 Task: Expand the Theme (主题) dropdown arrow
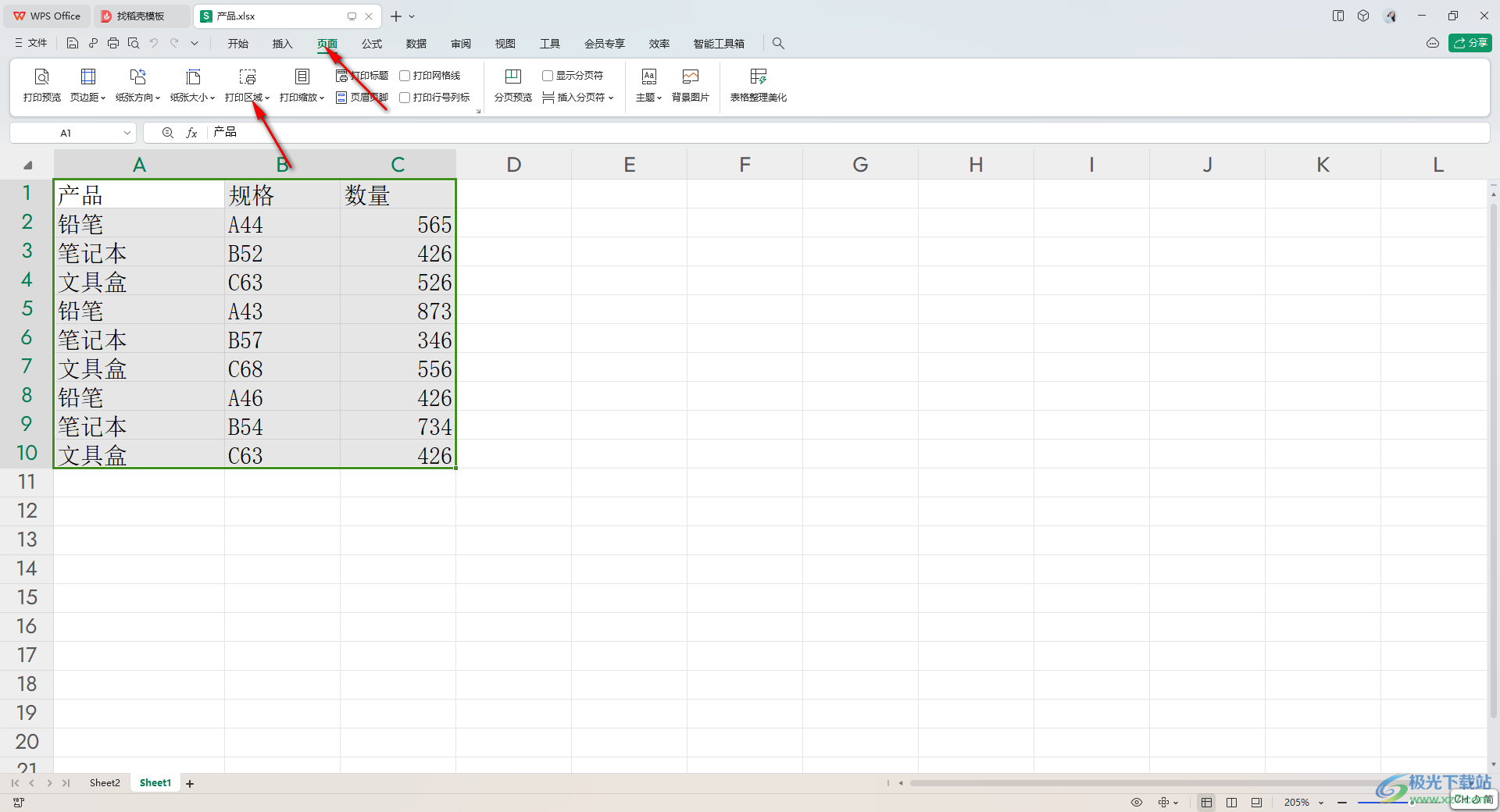(659, 98)
